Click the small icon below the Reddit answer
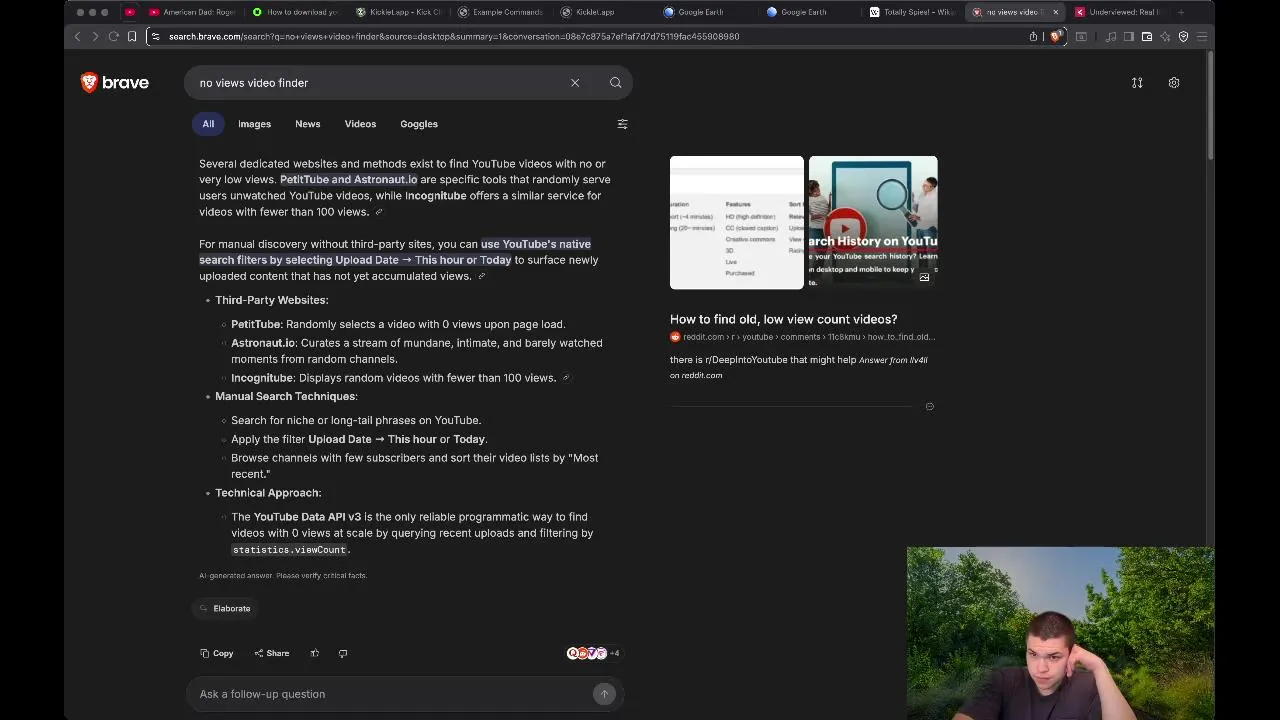The width and height of the screenshot is (1280, 720). [929, 406]
